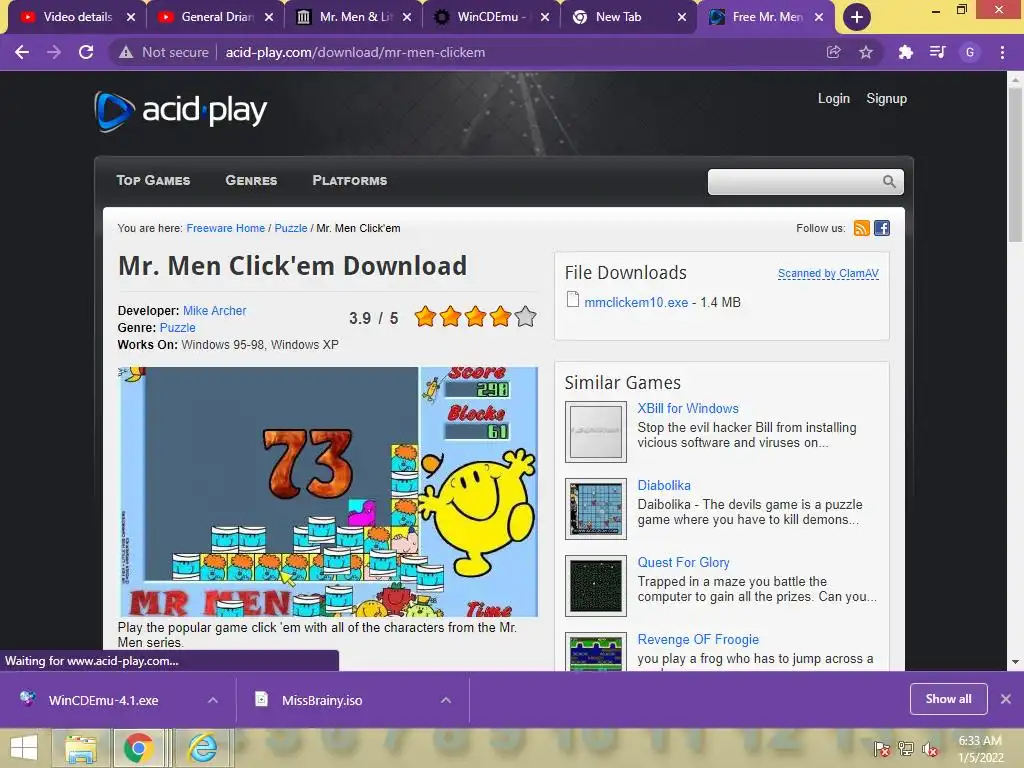Open the media controls icon
The height and width of the screenshot is (768, 1024).
(938, 52)
